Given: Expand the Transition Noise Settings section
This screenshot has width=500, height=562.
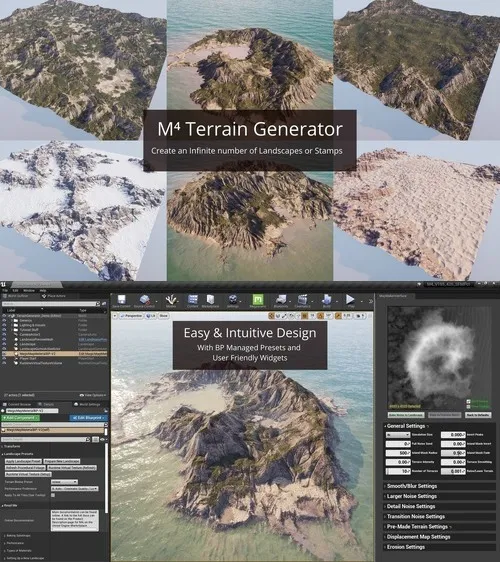Looking at the screenshot, I should pos(439,516).
